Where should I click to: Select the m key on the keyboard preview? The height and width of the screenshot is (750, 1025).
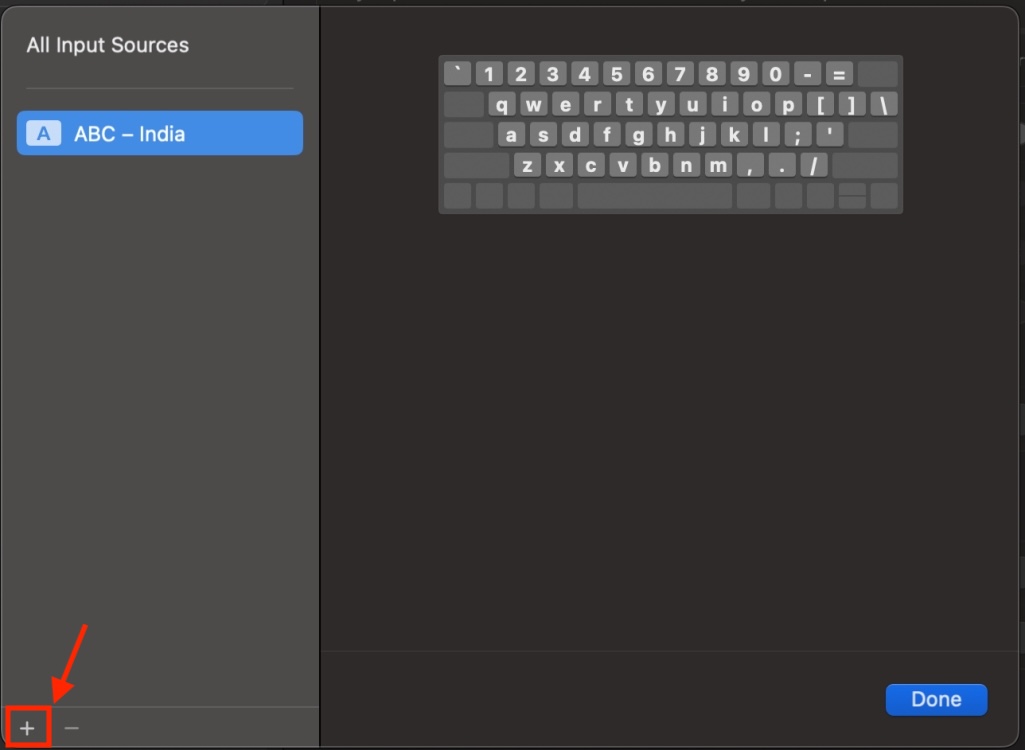tap(719, 165)
